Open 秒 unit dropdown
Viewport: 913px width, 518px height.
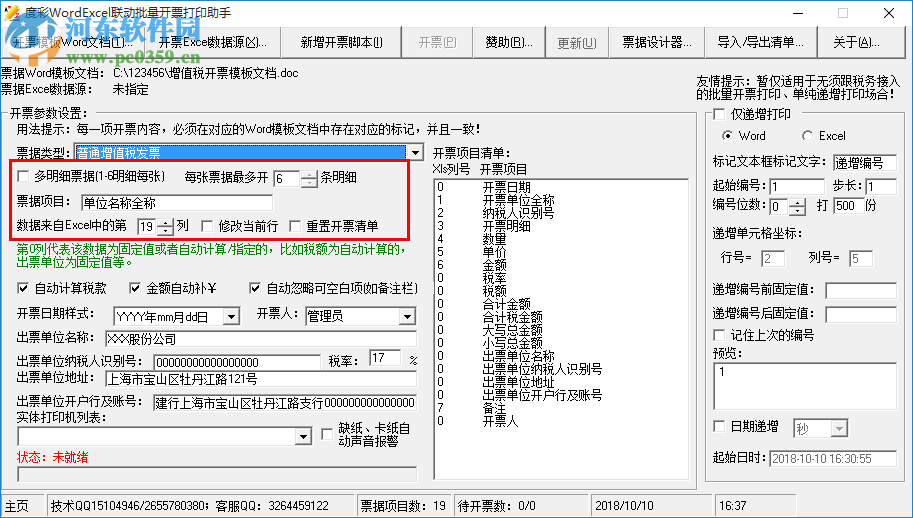(x=839, y=430)
